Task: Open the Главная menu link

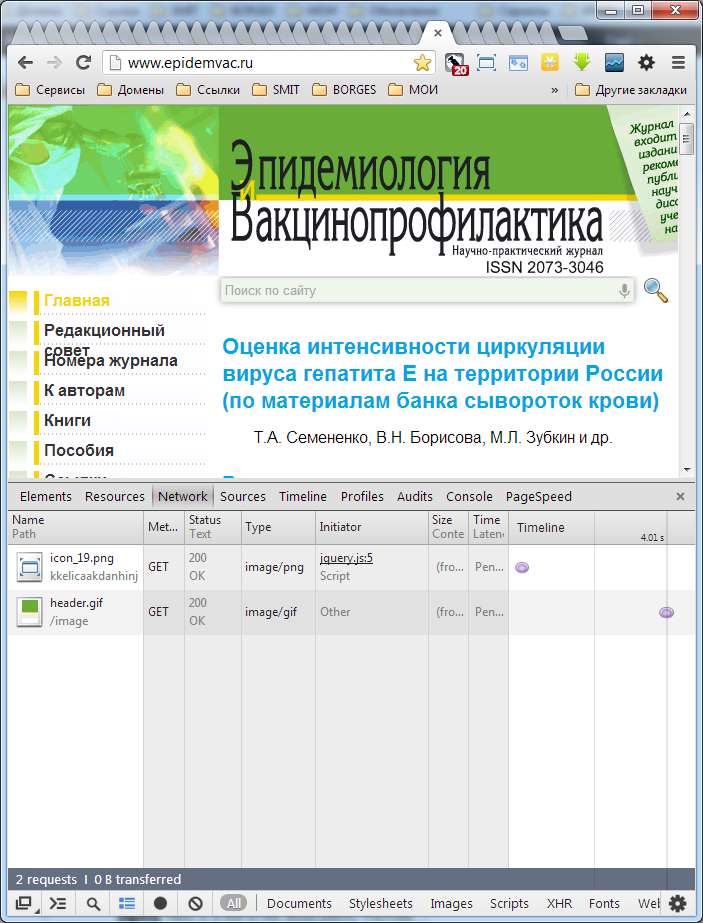Action: (x=77, y=300)
